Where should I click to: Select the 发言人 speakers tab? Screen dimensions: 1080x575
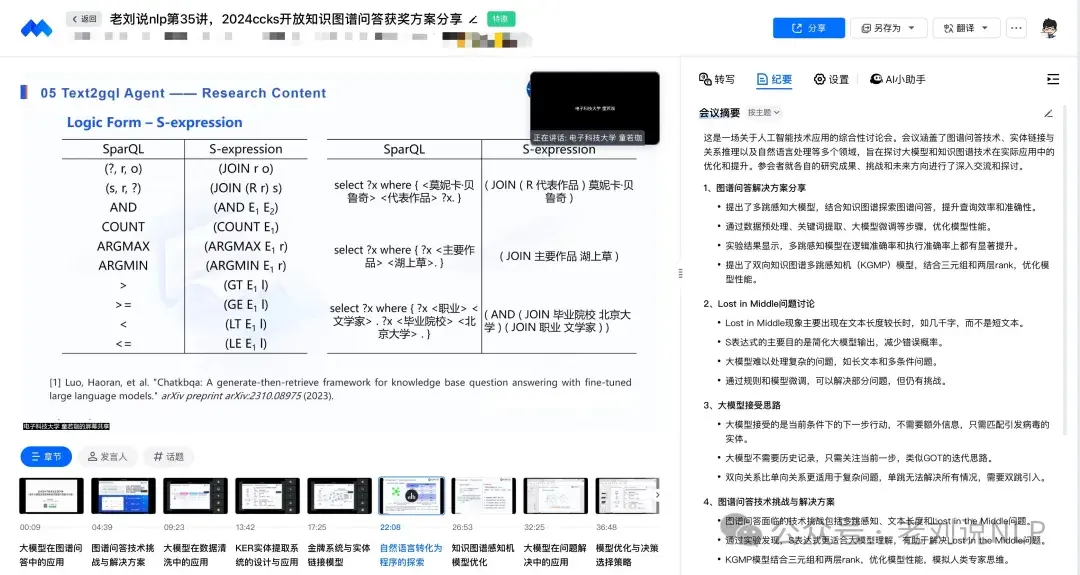coord(107,457)
